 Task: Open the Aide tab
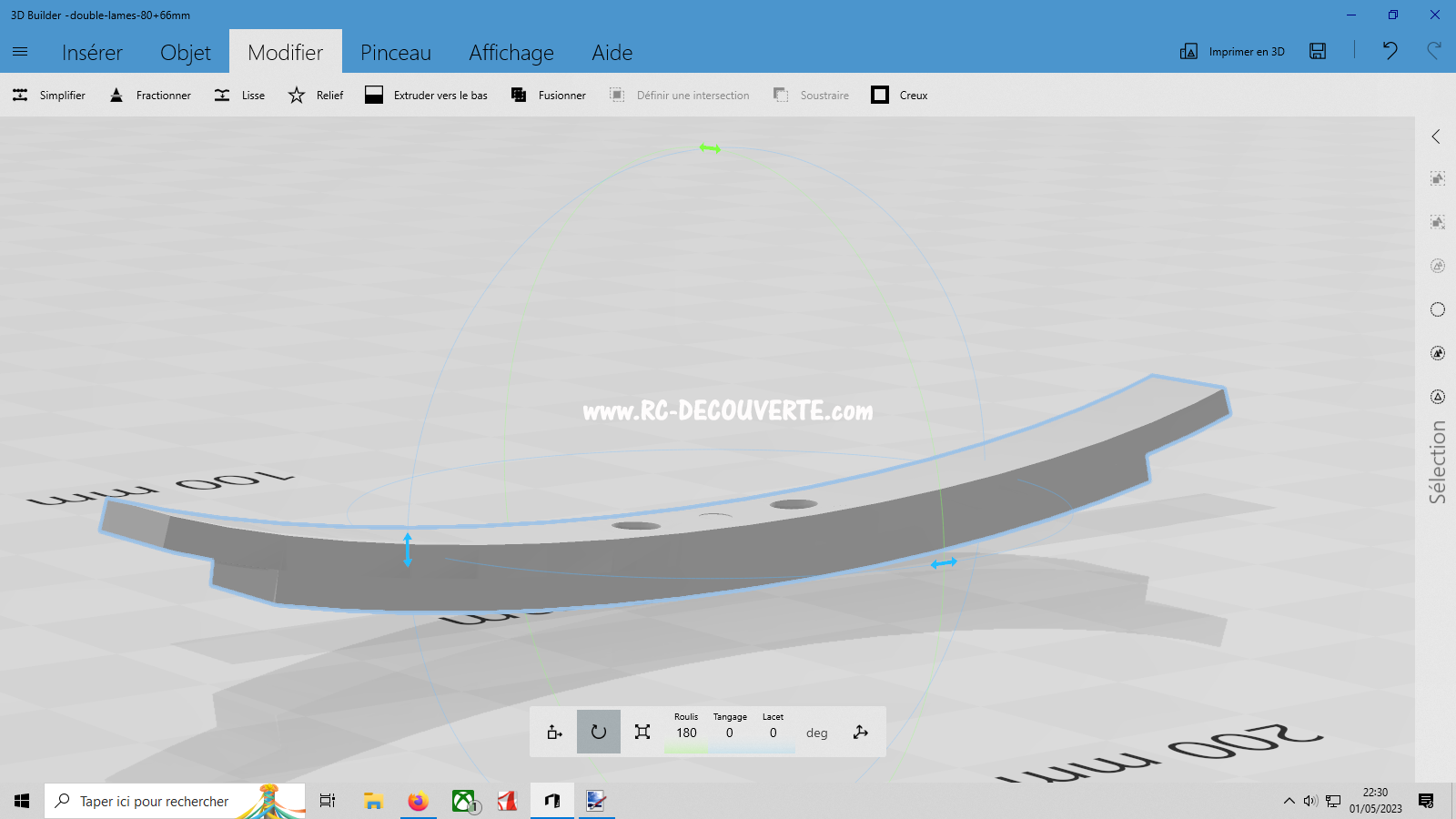click(x=612, y=53)
